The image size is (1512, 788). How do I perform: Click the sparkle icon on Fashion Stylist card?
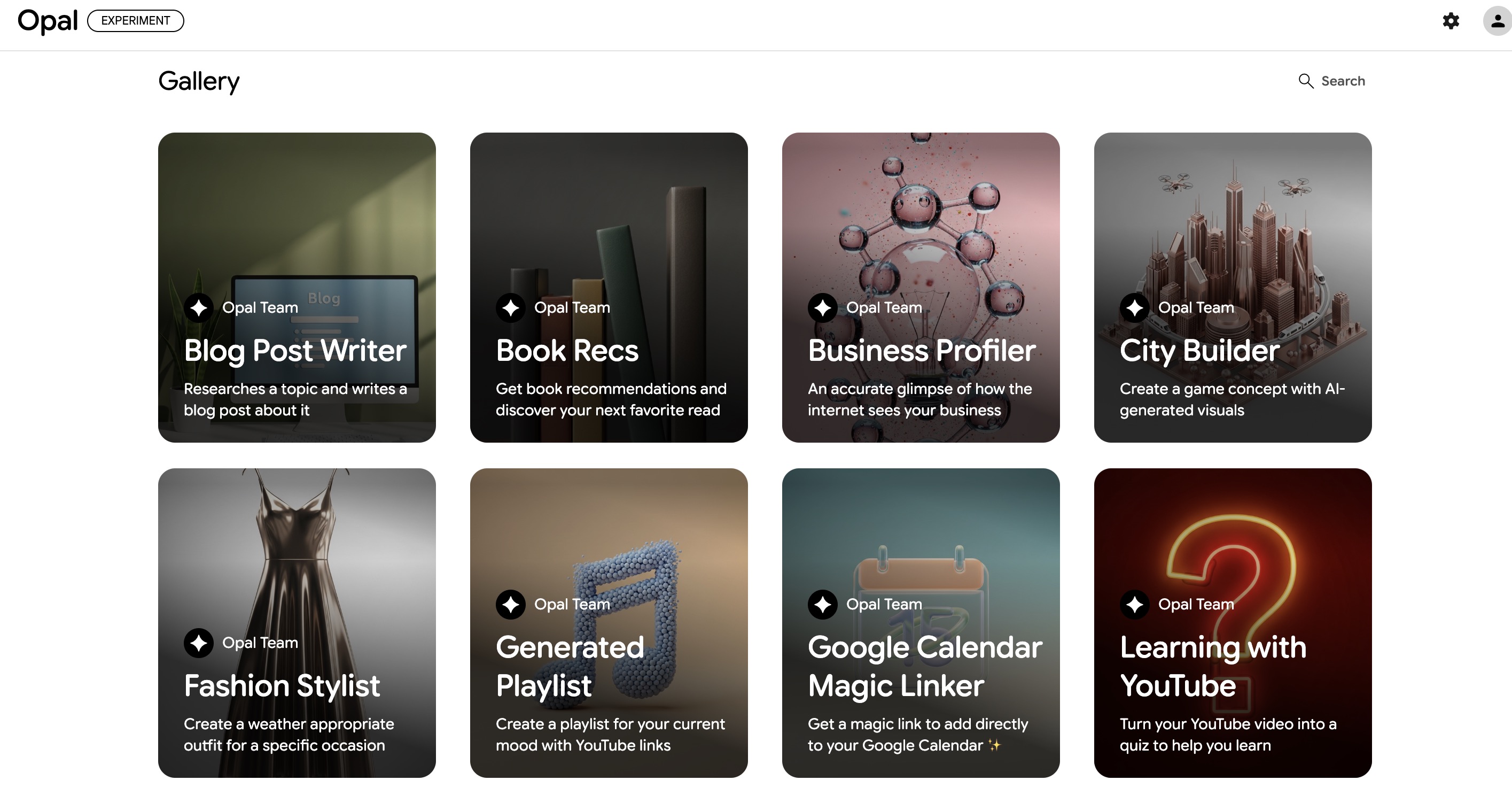198,643
